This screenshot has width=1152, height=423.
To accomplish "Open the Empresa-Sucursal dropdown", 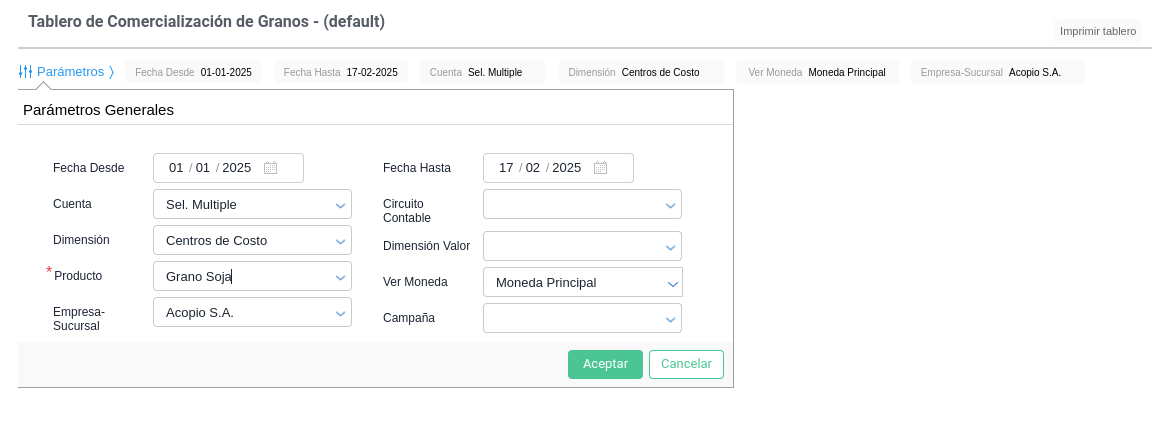I will tap(340, 313).
